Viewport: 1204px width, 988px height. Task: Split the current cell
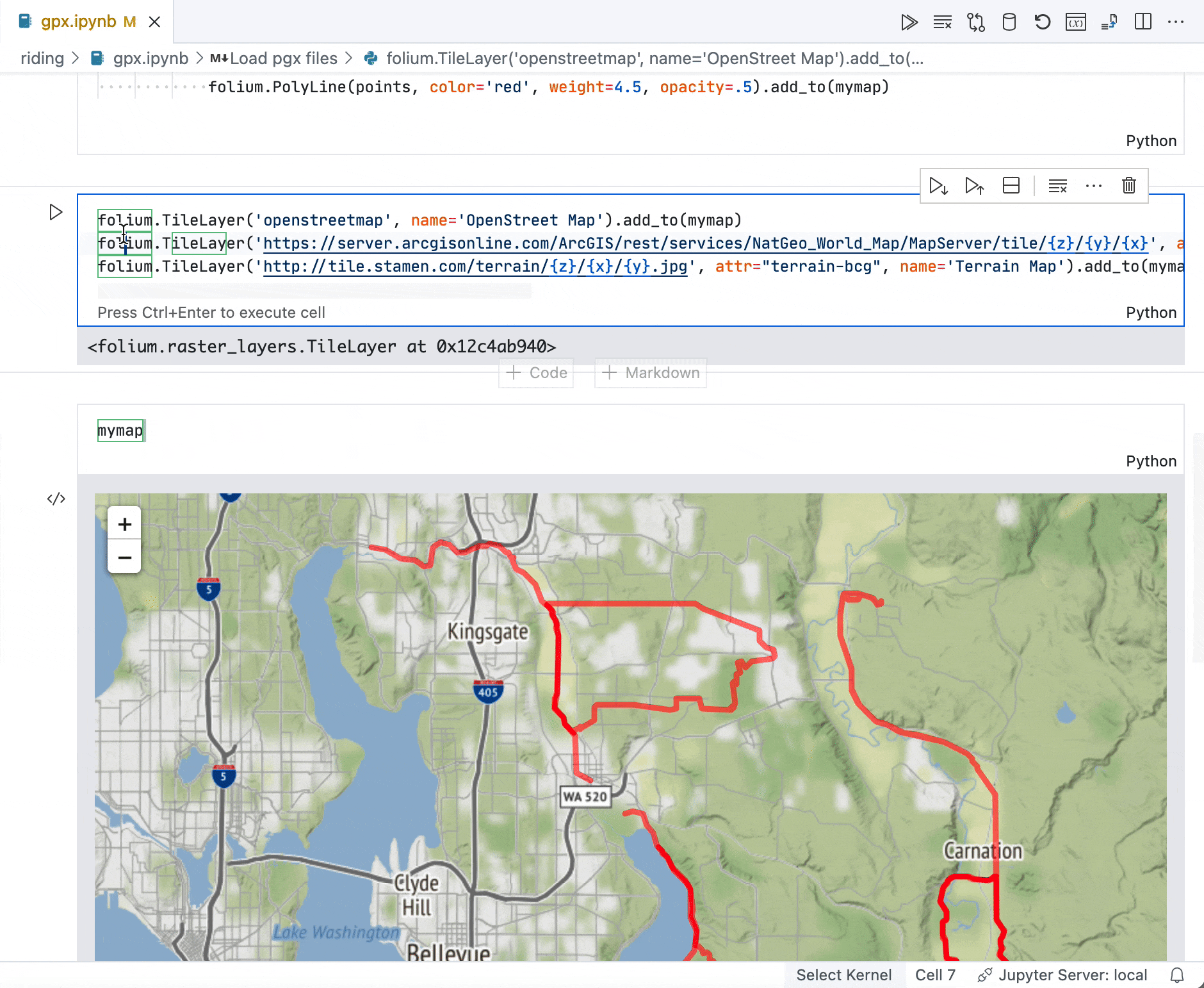pos(1011,186)
